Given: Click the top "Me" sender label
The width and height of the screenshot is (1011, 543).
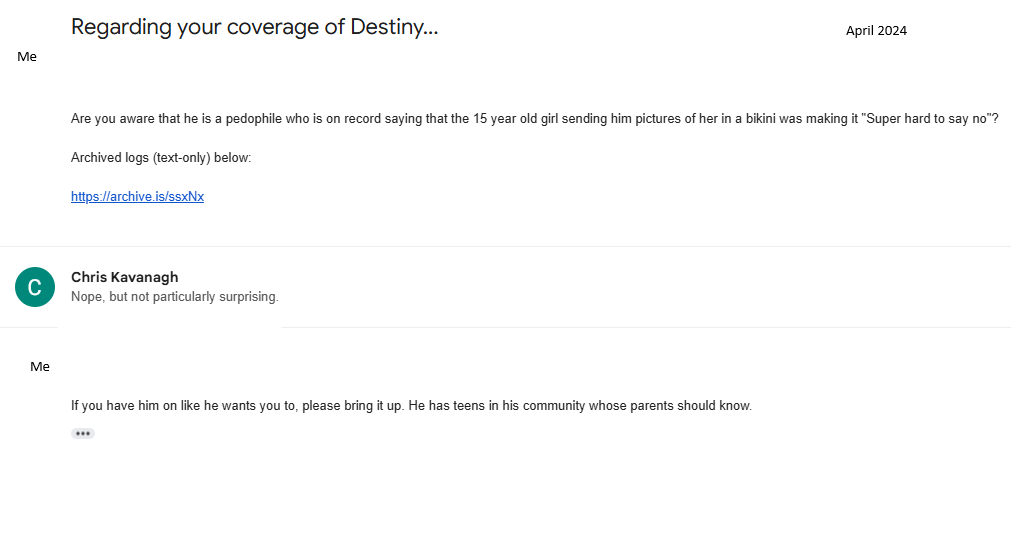Looking at the screenshot, I should (27, 57).
